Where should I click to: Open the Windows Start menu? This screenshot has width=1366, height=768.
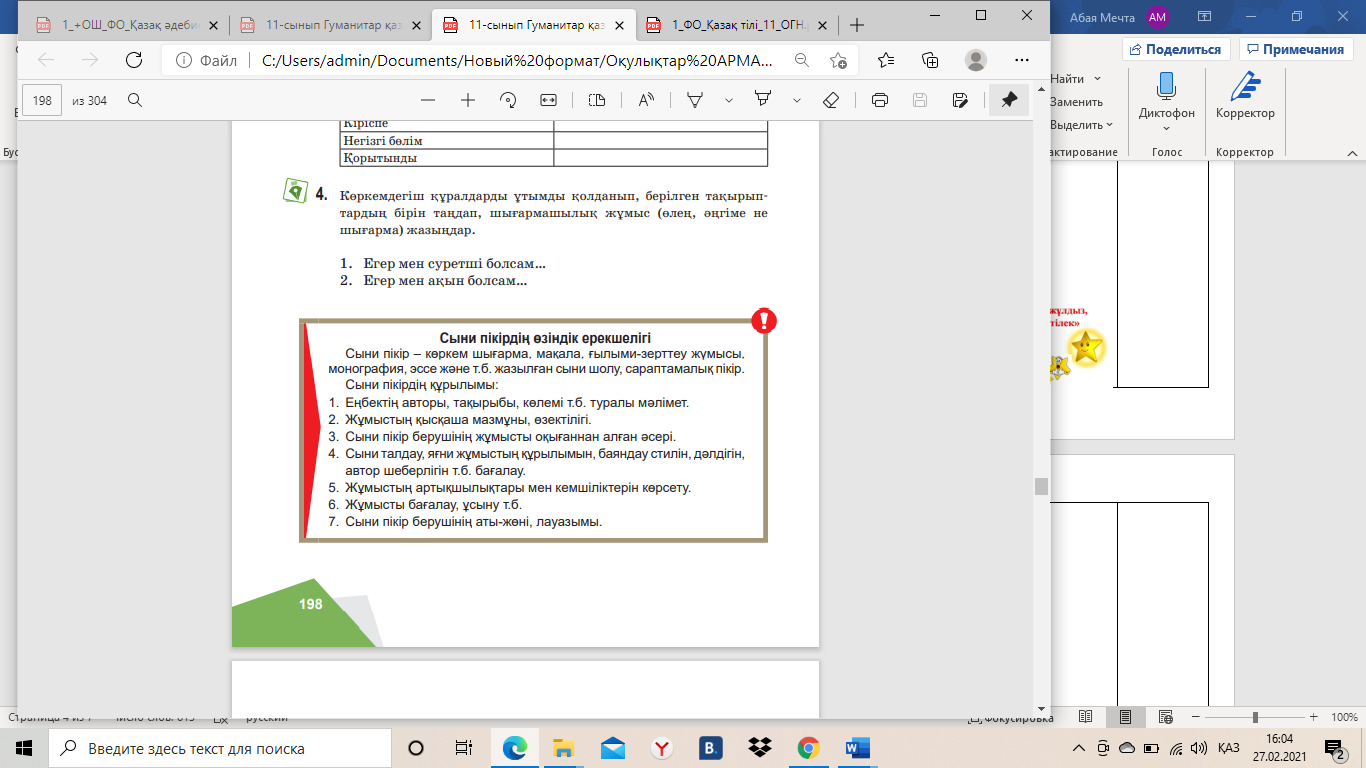pos(24,748)
